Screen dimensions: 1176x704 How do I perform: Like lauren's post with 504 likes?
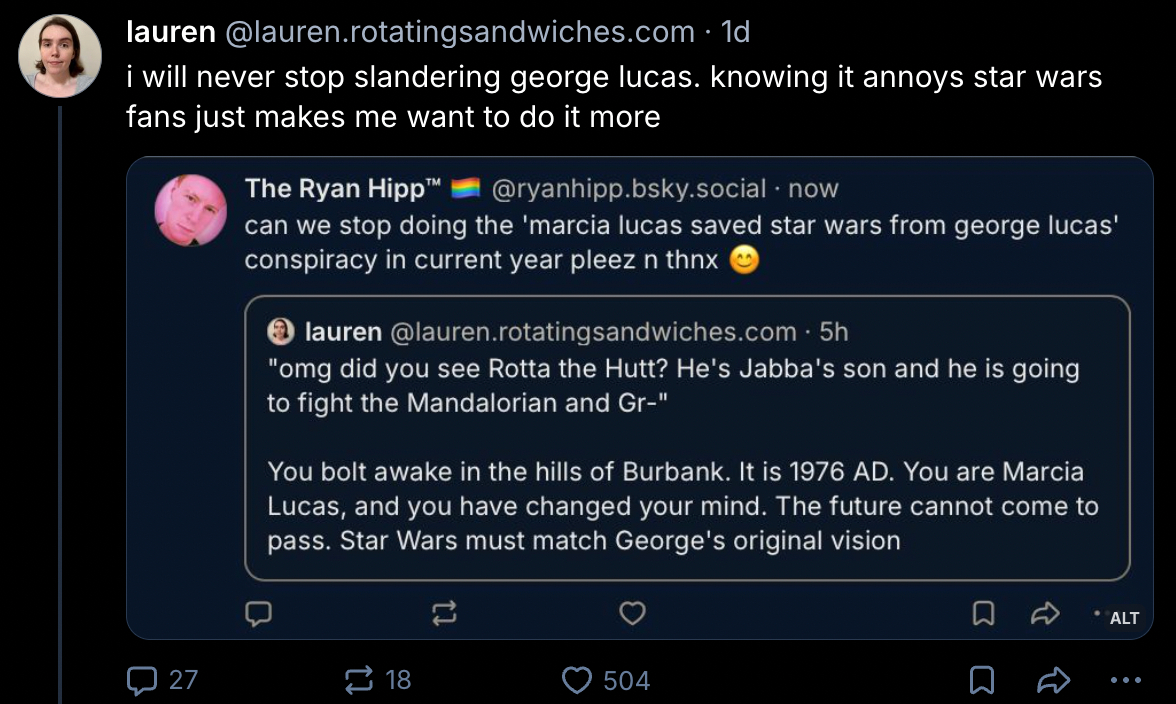[576, 681]
